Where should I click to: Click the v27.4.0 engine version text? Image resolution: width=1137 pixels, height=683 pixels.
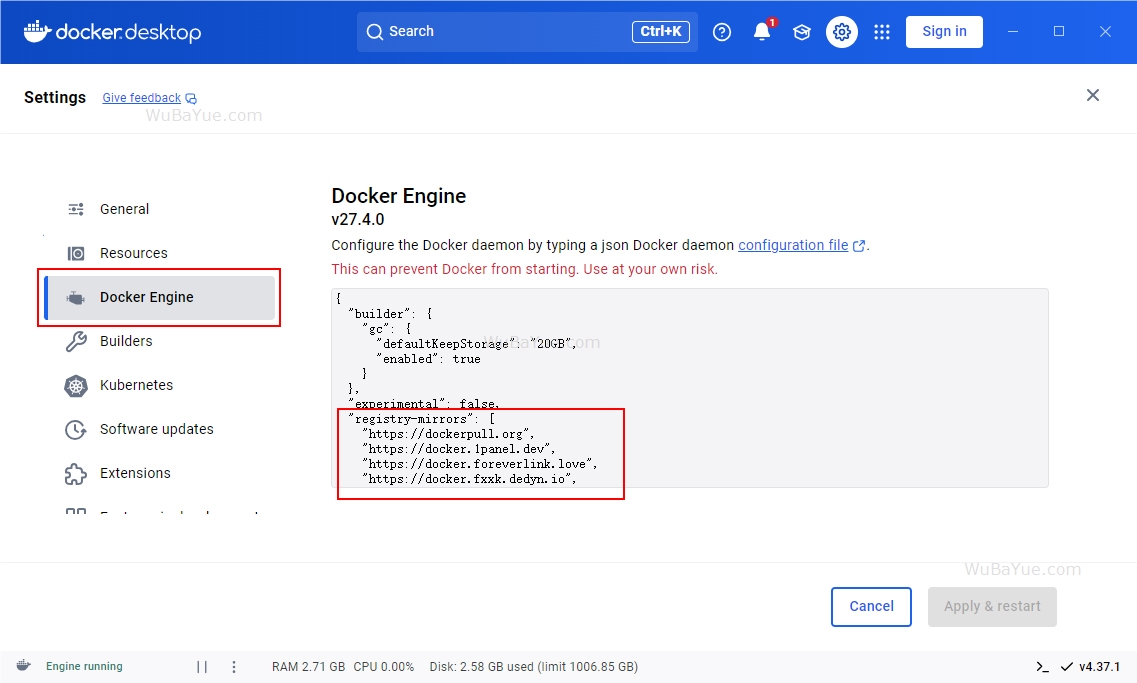(x=357, y=220)
